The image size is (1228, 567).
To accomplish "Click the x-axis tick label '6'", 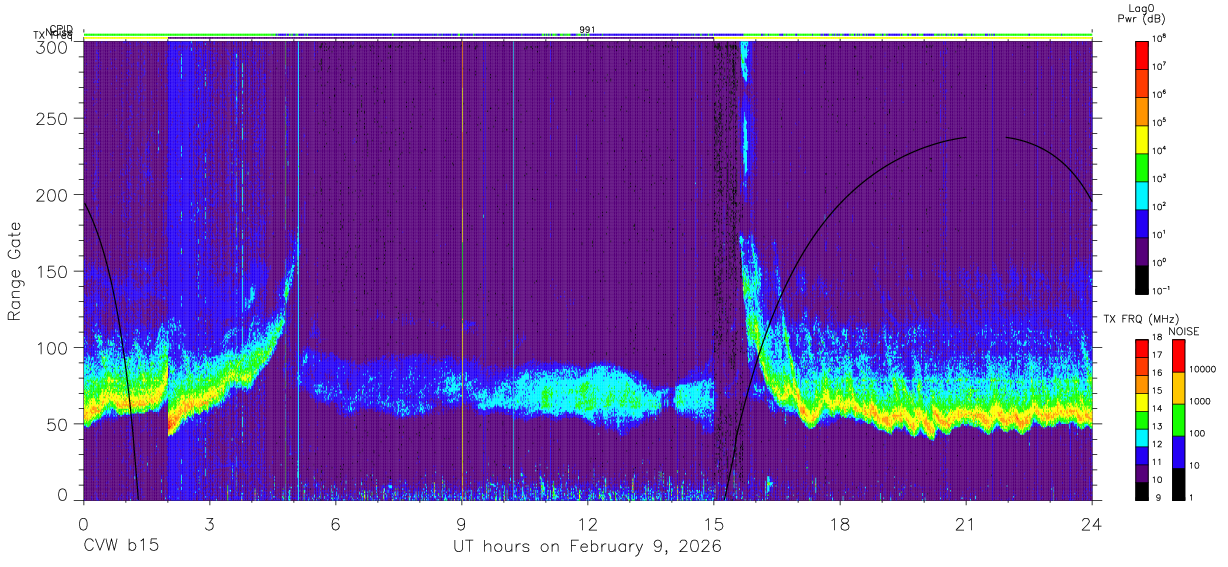I will (336, 524).
